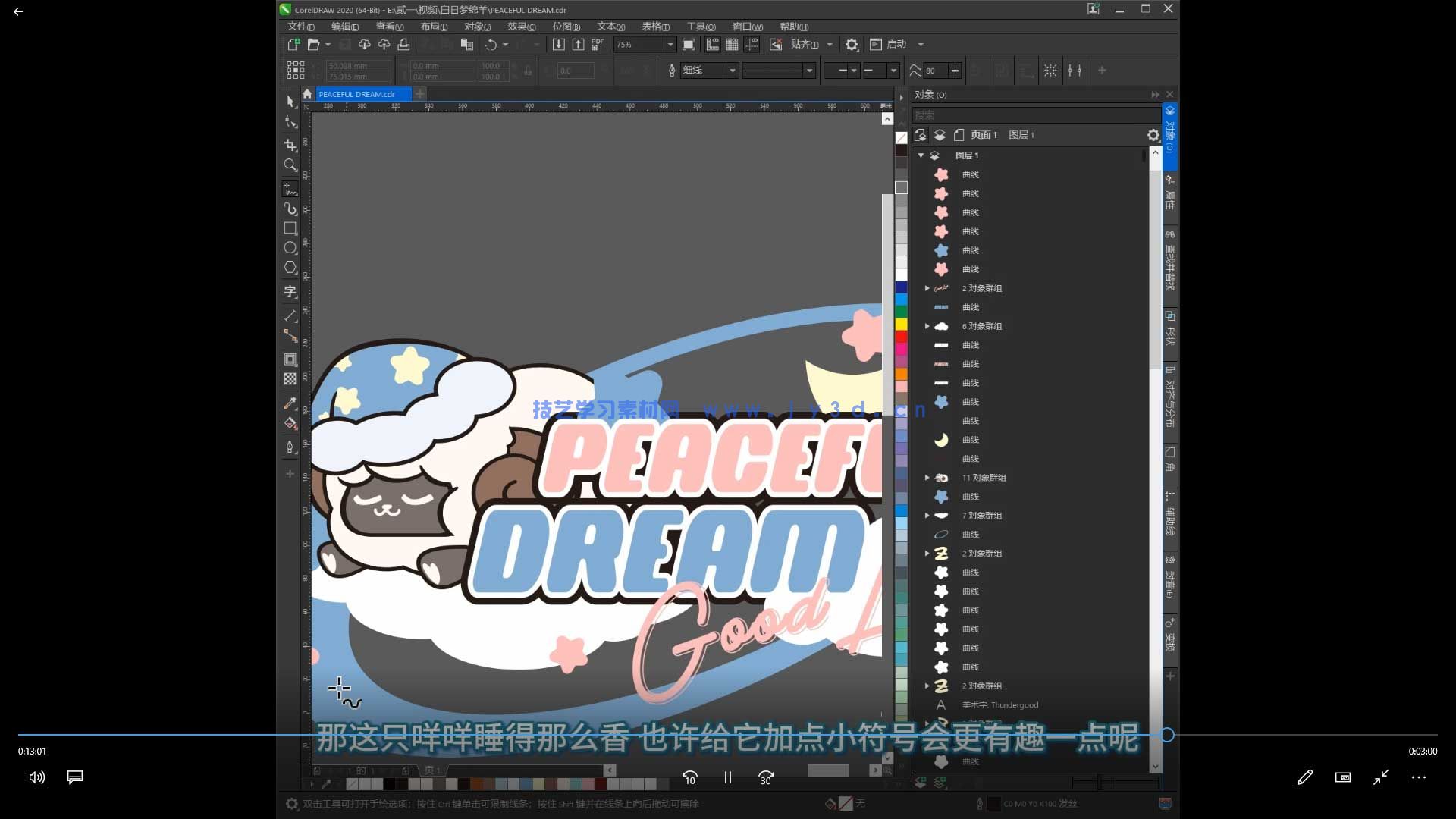Select the Text tool in the toolbox
This screenshot has height=819, width=1456.
[290, 291]
